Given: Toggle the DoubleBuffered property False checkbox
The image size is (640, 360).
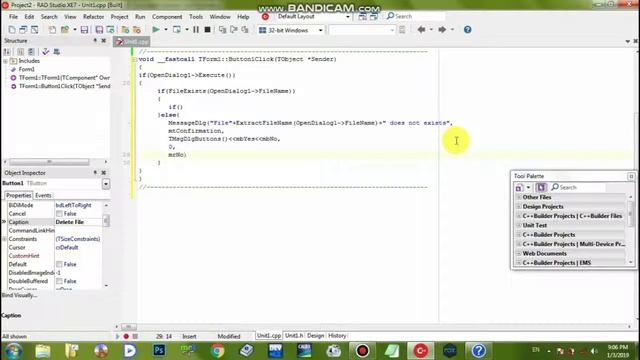Looking at the screenshot, I should (x=59, y=281).
